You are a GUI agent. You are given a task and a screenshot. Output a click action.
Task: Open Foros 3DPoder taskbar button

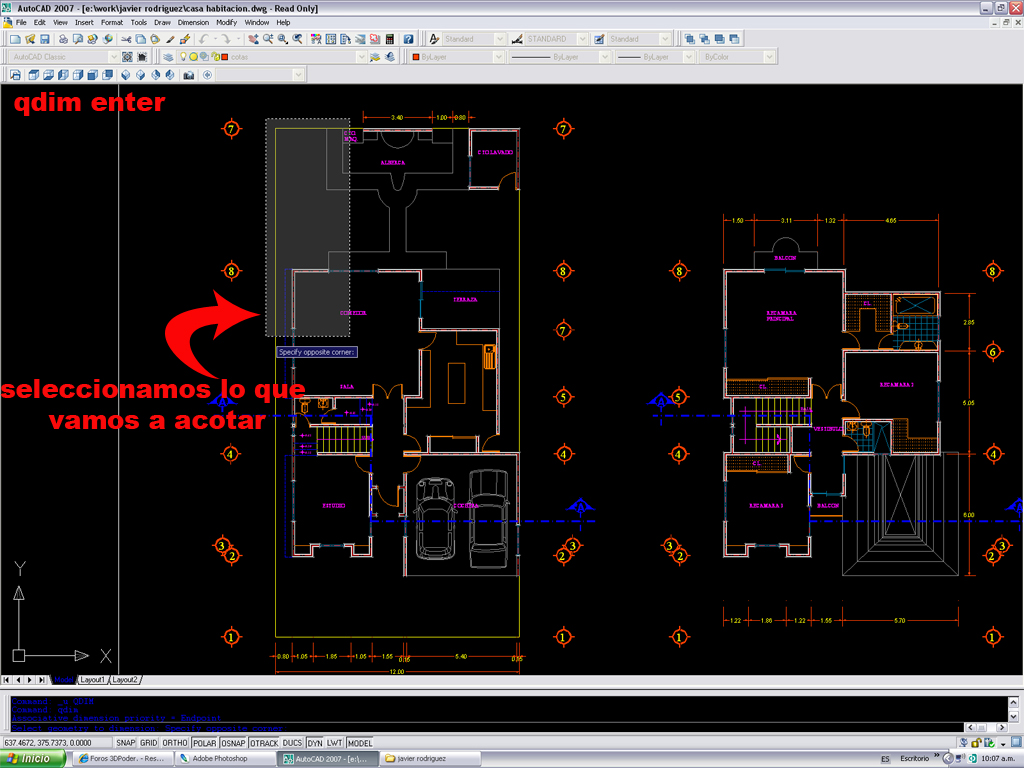(x=122, y=759)
